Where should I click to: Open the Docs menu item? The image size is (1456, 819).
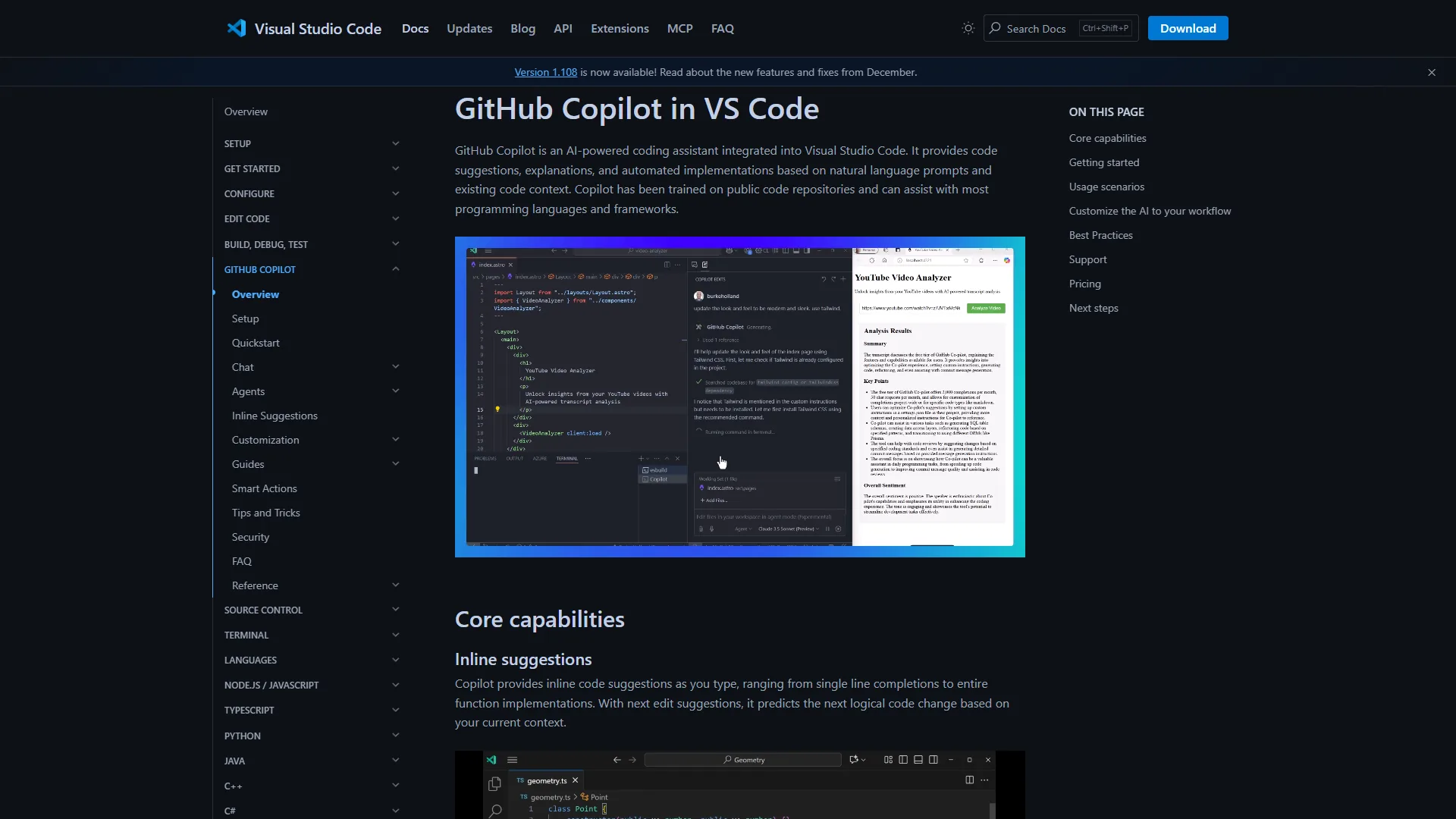pos(415,28)
